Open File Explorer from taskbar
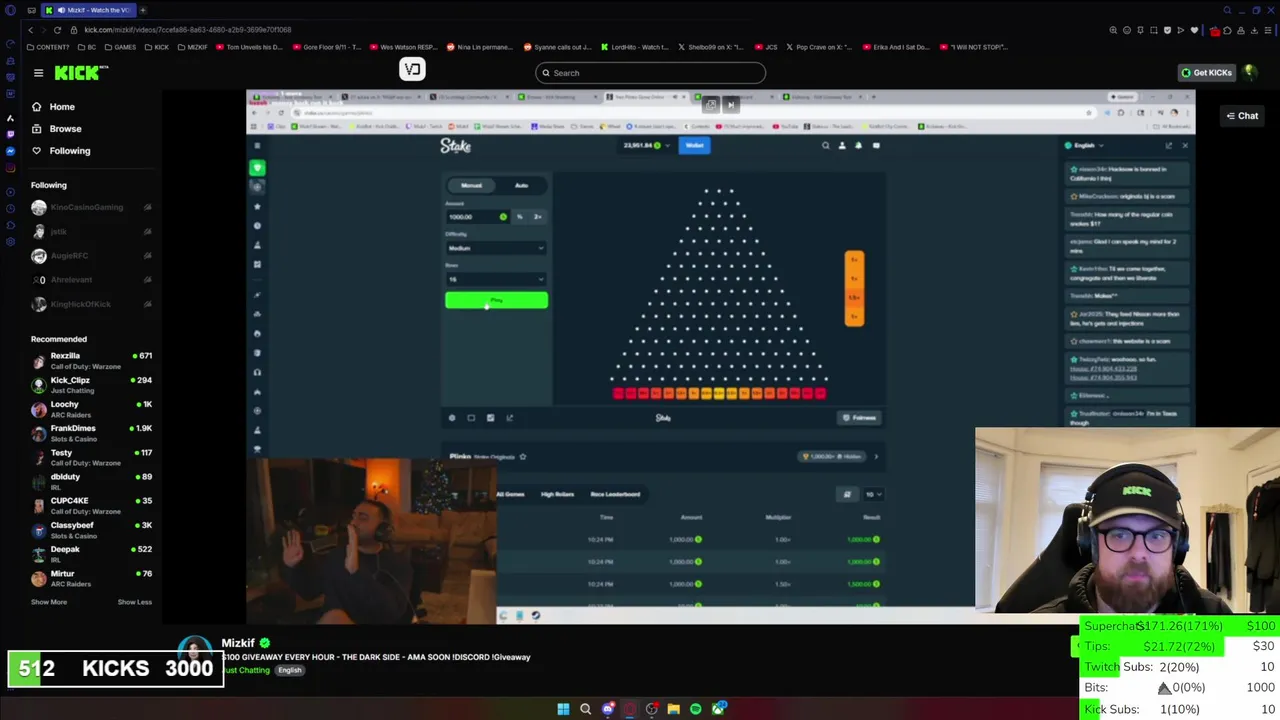 (x=673, y=709)
